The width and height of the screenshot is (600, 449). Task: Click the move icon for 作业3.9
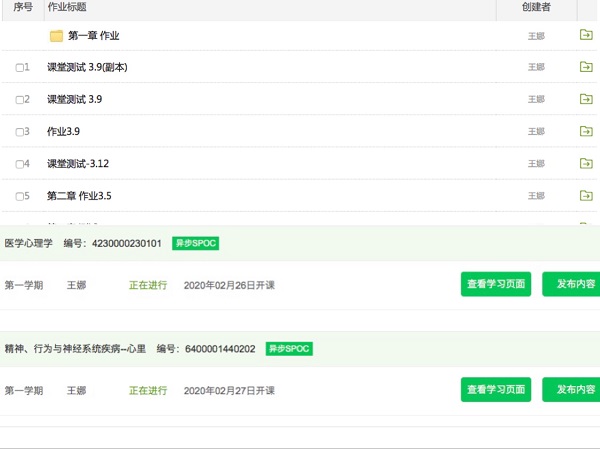tap(586, 132)
